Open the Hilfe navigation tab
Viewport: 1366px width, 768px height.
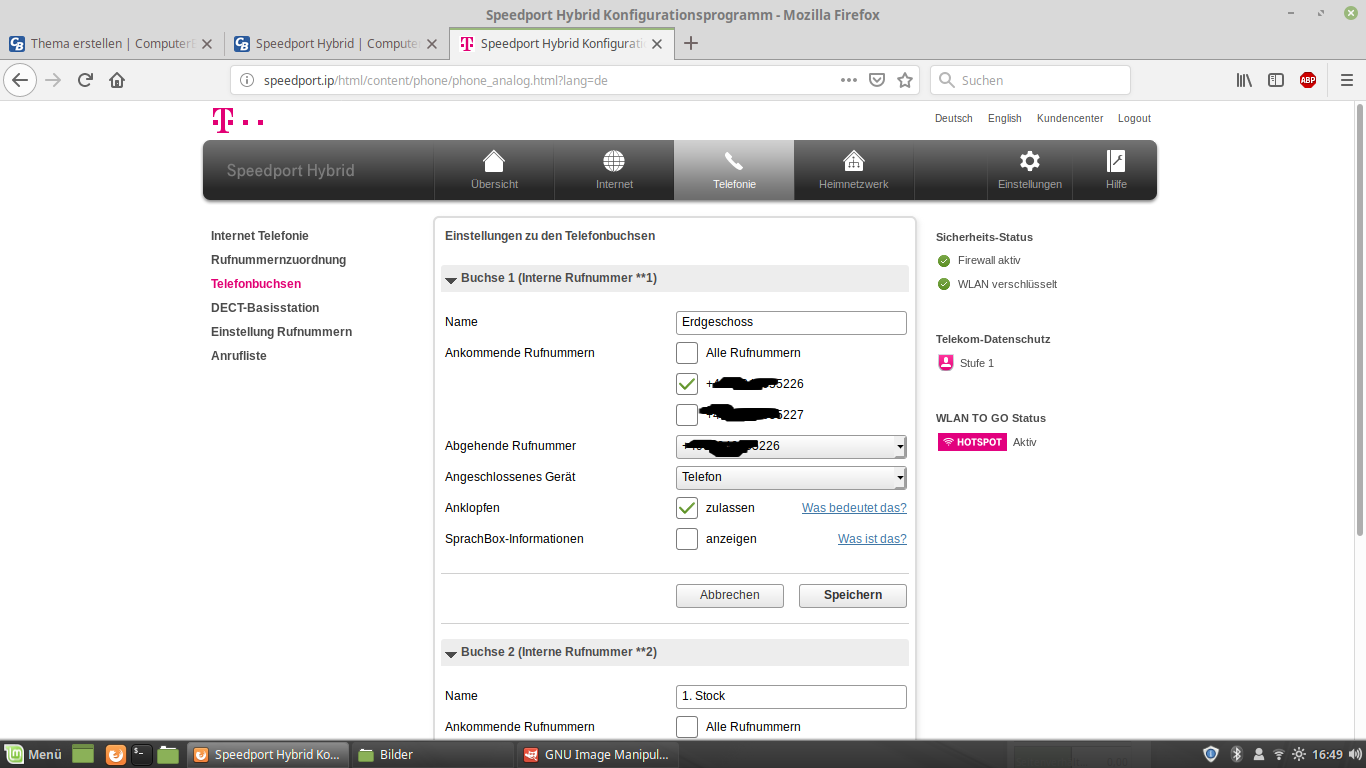pyautogui.click(x=1116, y=170)
